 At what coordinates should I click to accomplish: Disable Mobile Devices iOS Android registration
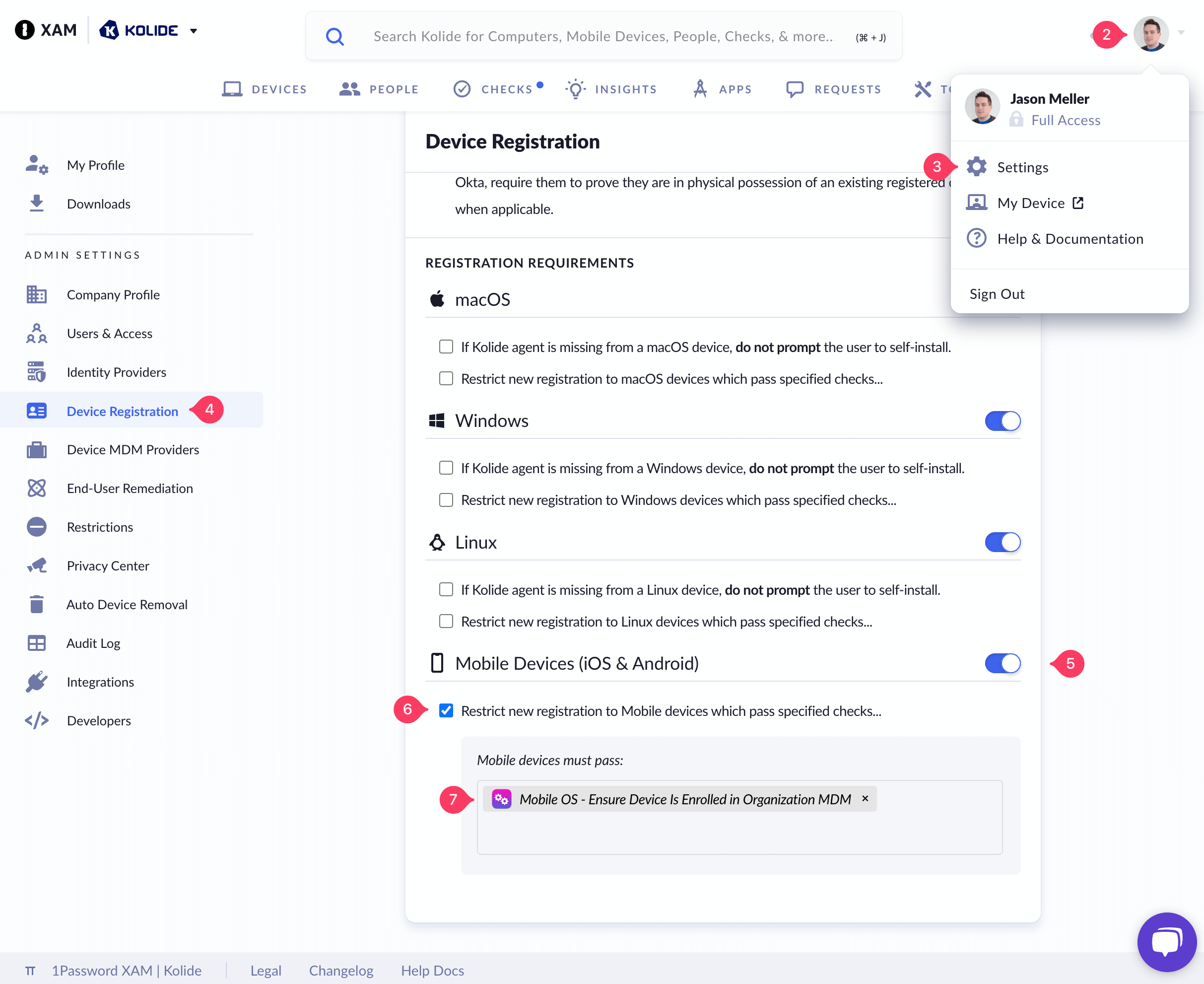[1002, 662]
